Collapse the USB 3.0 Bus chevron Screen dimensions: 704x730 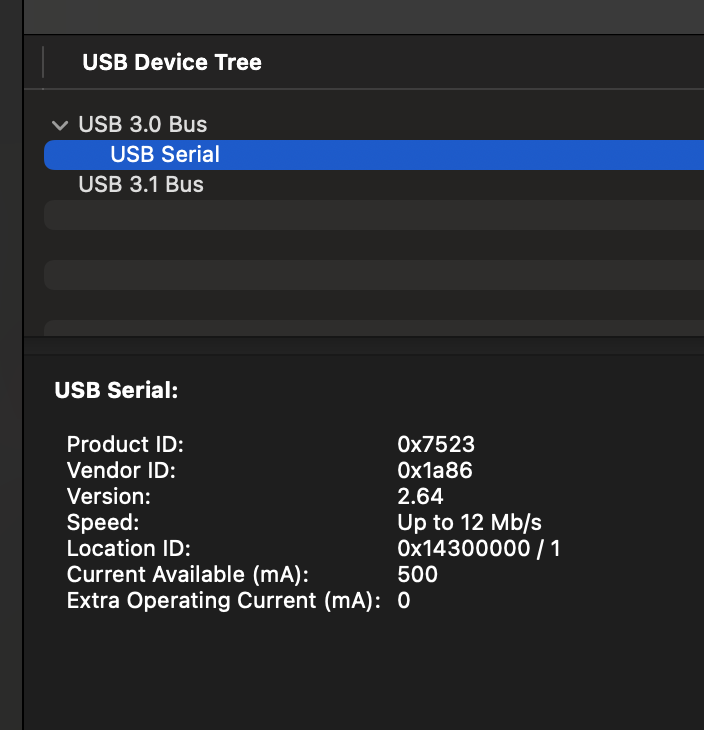pyautogui.click(x=58, y=125)
